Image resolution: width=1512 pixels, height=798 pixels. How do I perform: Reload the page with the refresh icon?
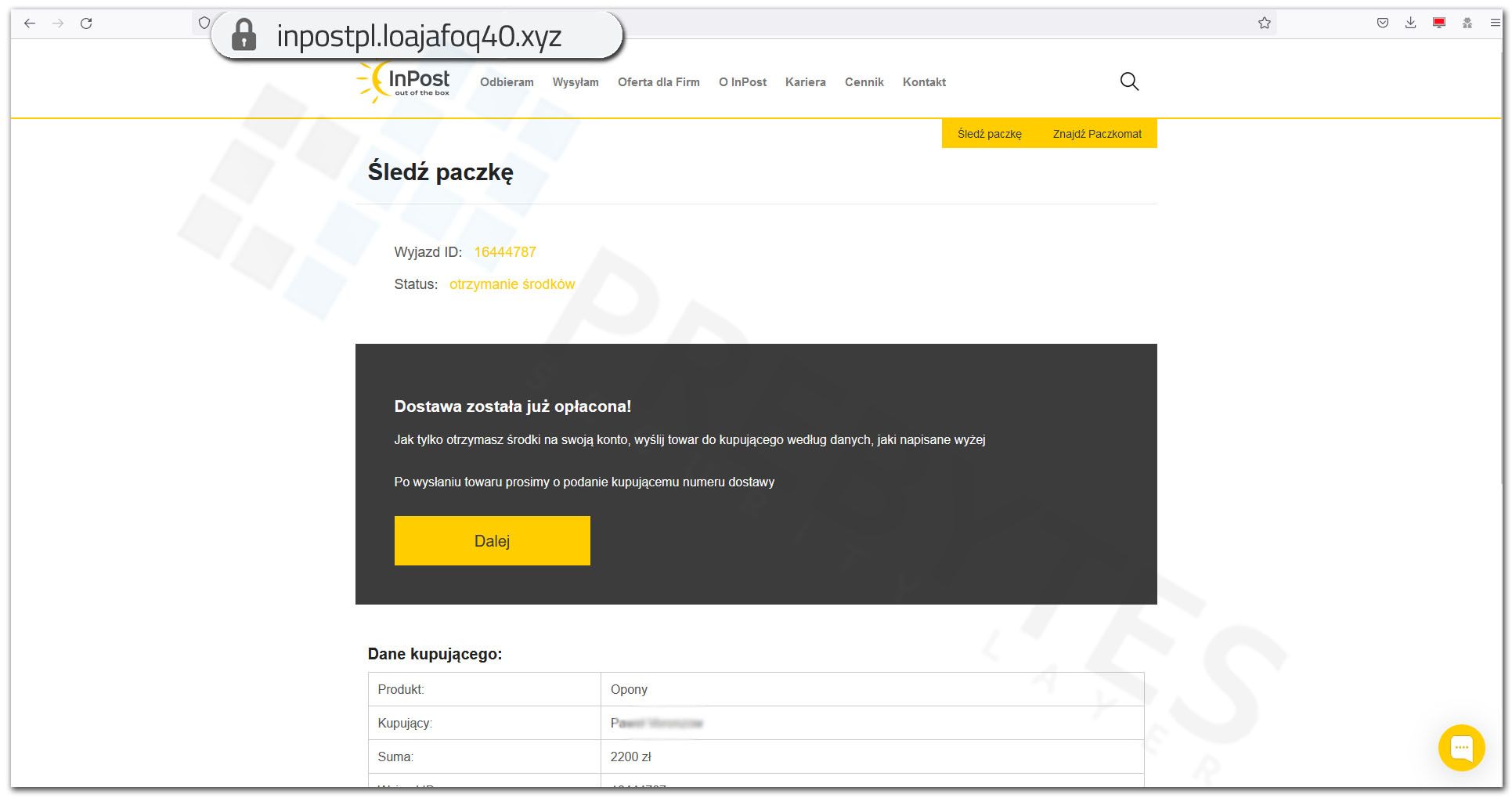86,23
